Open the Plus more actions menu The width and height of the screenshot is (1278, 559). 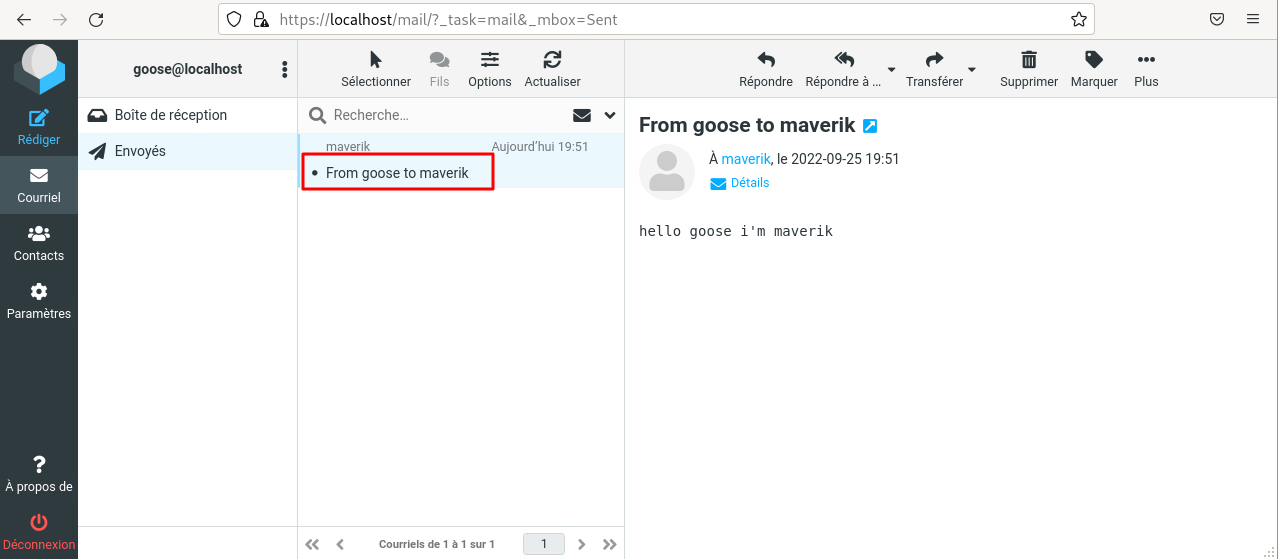[x=1146, y=61]
